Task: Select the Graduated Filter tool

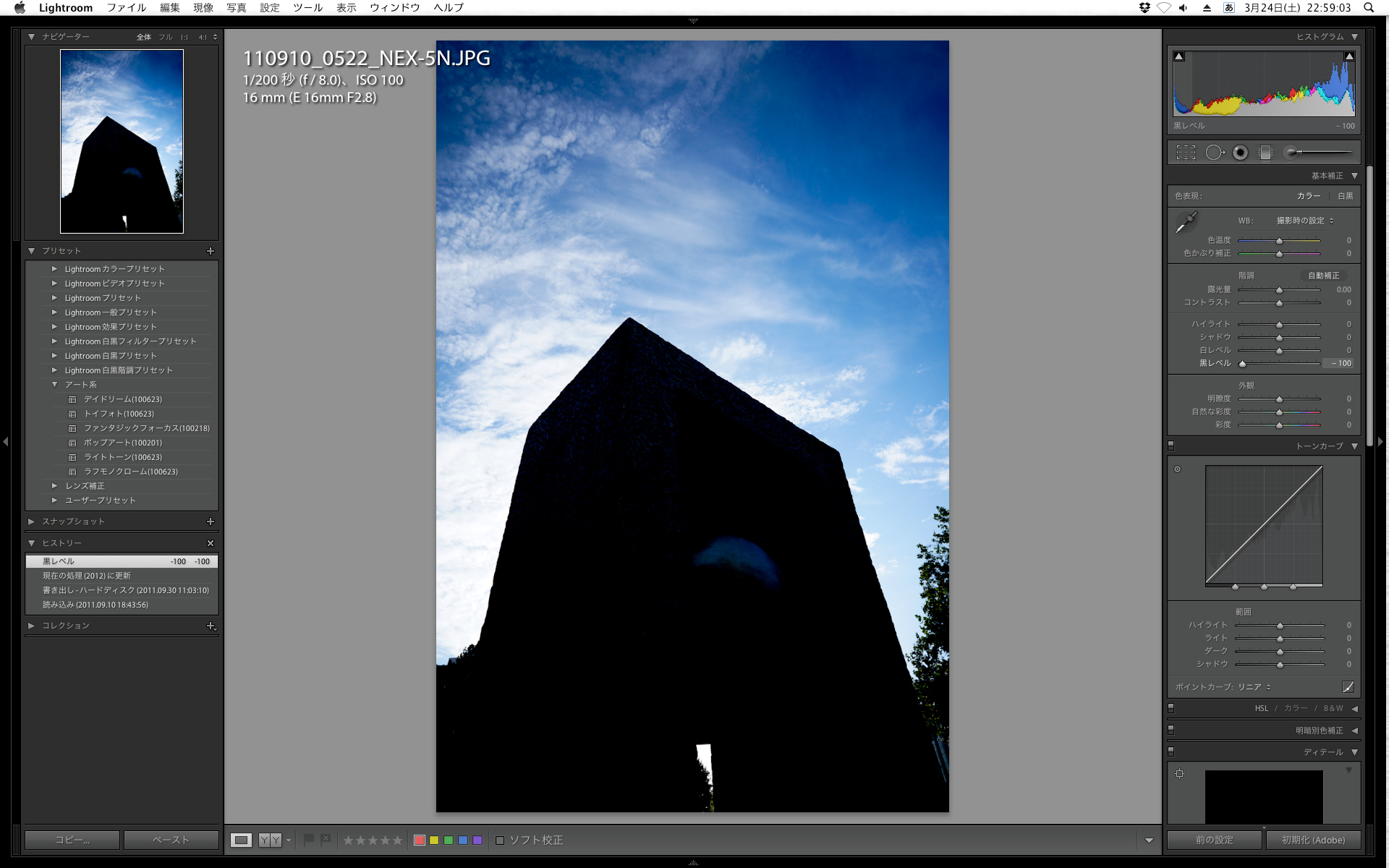Action: (1265, 153)
